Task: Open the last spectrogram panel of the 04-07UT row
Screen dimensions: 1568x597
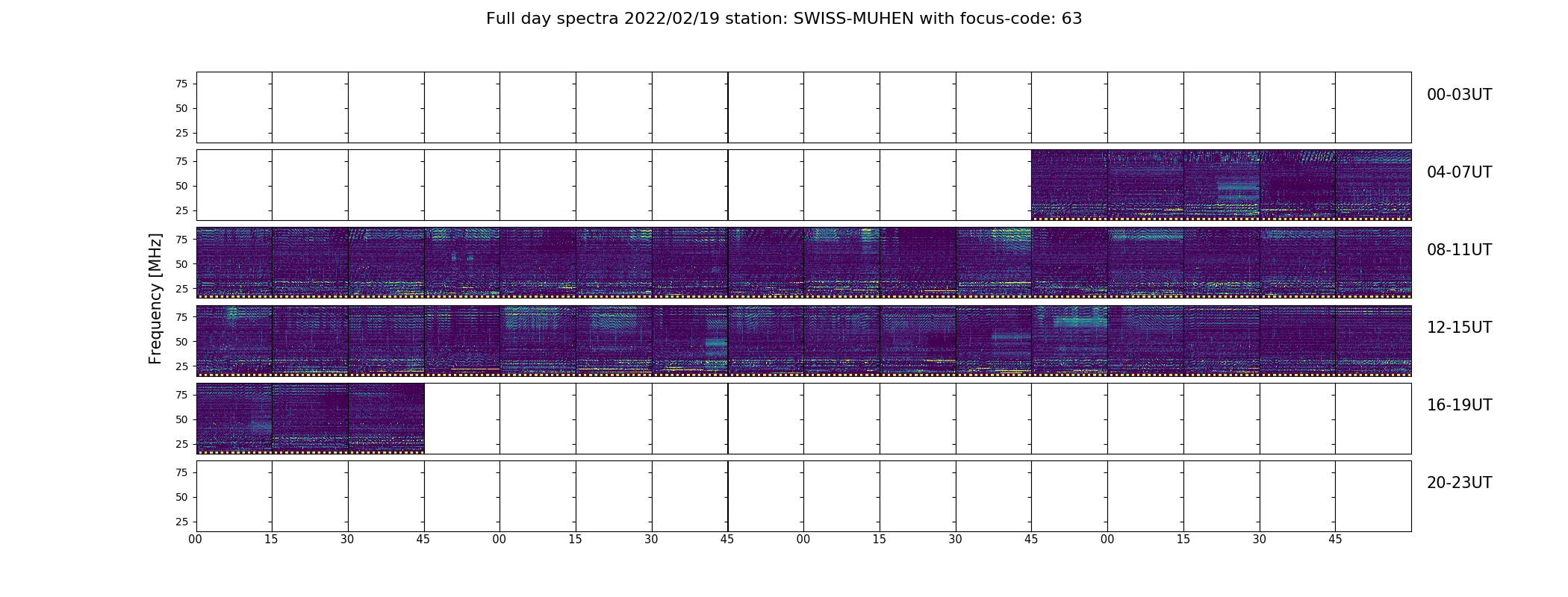Action: 1373,185
